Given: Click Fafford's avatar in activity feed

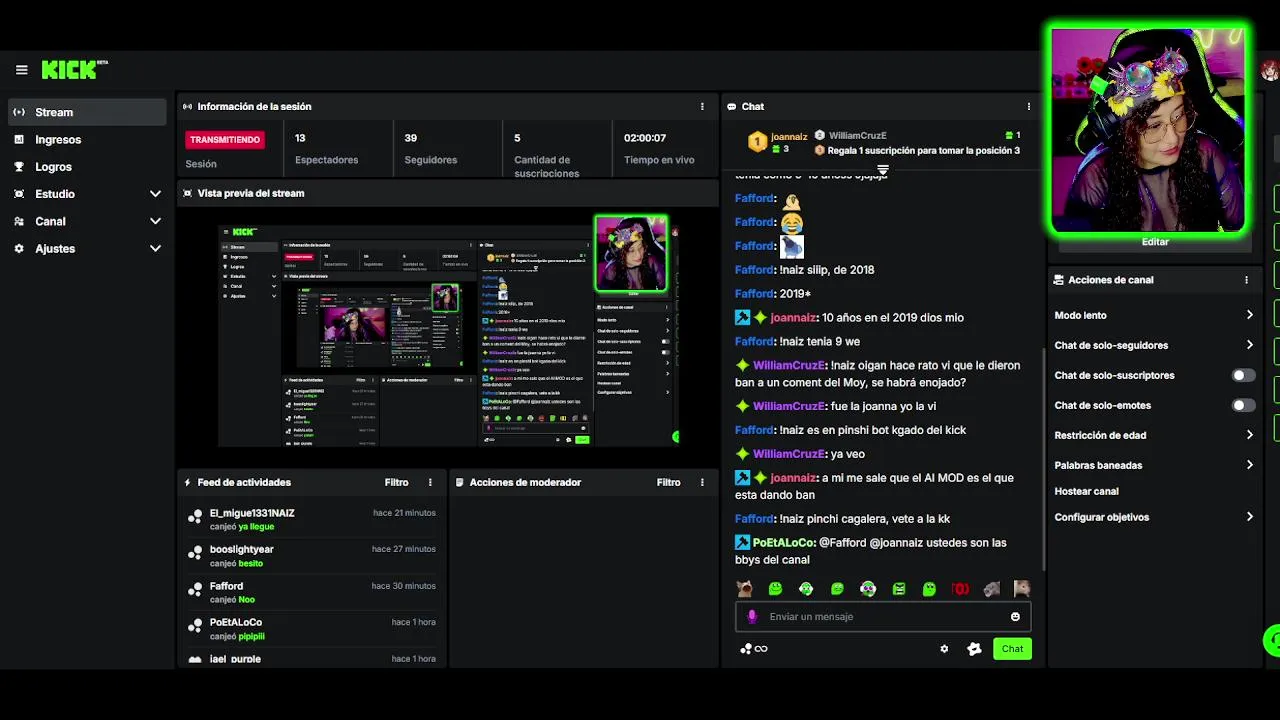Looking at the screenshot, I should click(x=195, y=590).
